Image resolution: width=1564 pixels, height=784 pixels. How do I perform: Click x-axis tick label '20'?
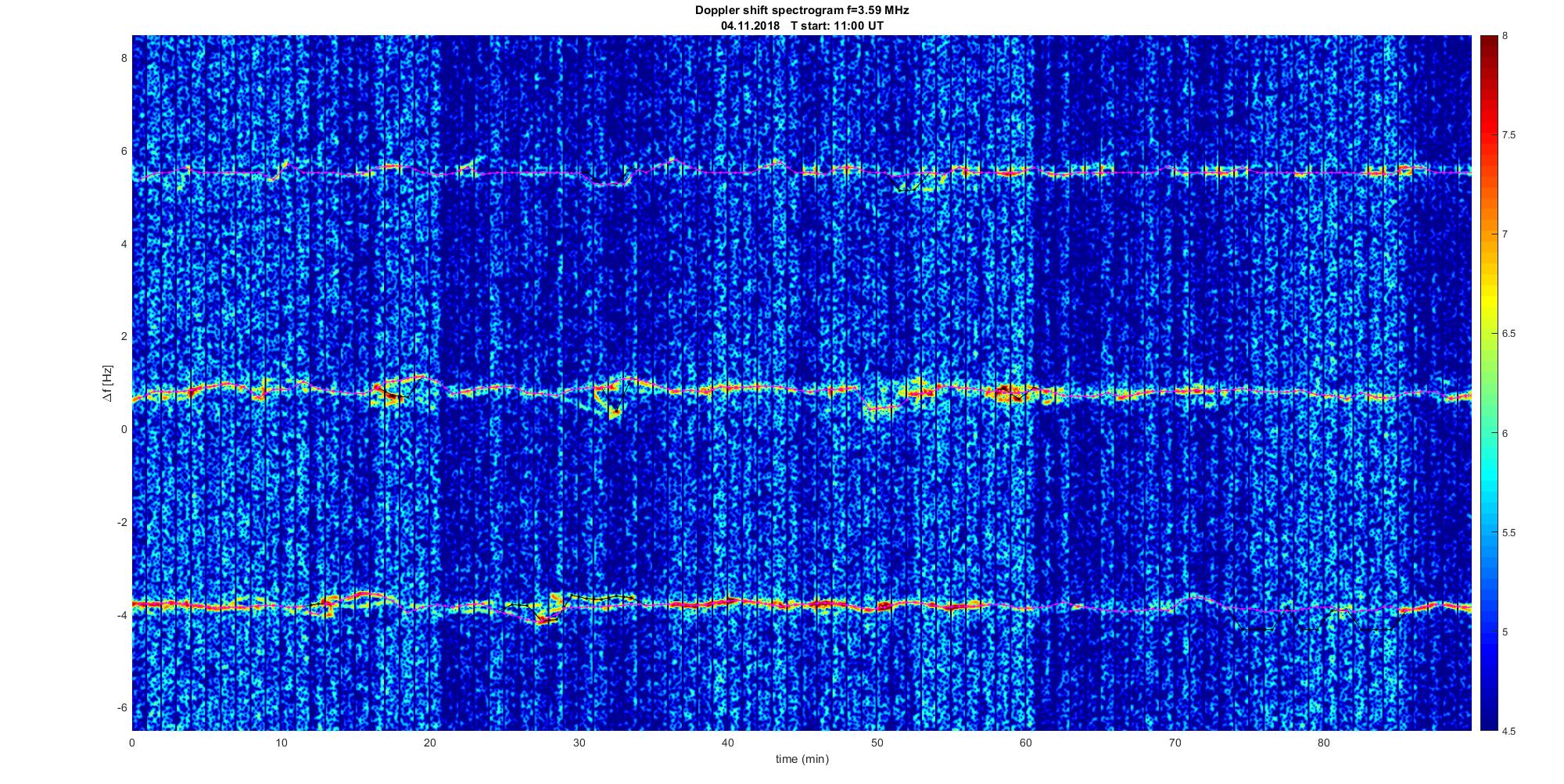pyautogui.click(x=430, y=743)
